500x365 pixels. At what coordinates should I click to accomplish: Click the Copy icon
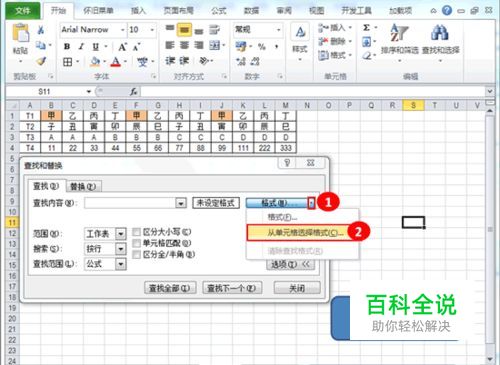(x=41, y=45)
